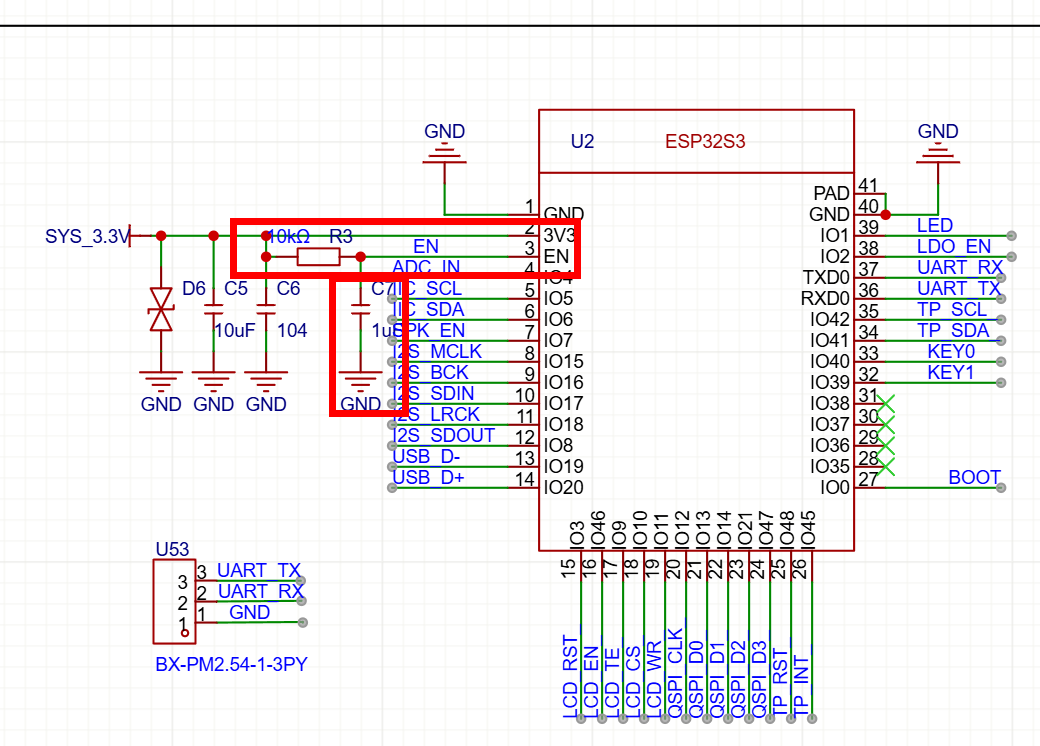Select the C5 capacitor symbol
Viewport: 1040px width, 746px height.
pyautogui.click(x=214, y=309)
